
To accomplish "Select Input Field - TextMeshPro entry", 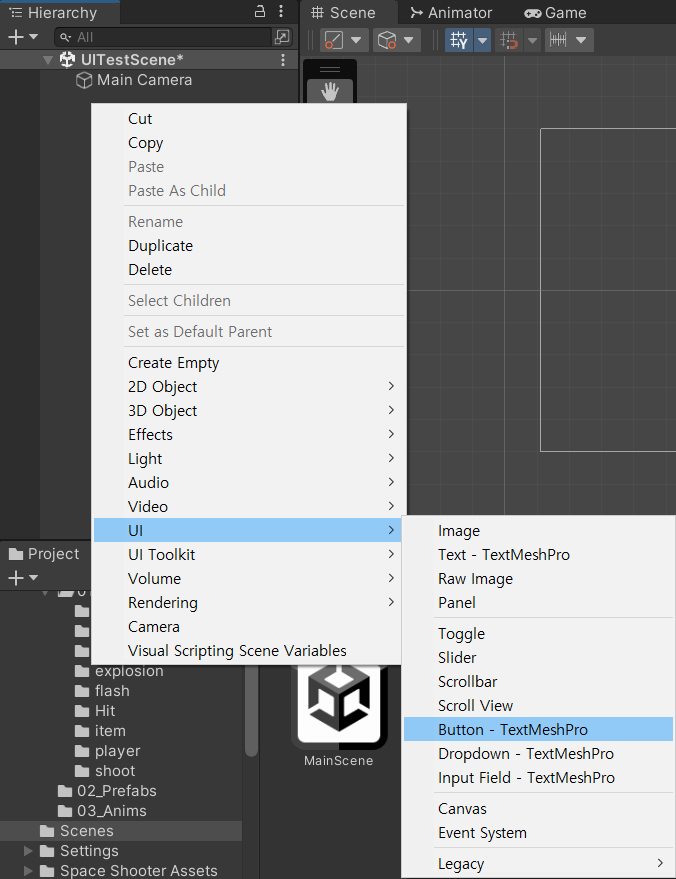I will click(x=538, y=778).
